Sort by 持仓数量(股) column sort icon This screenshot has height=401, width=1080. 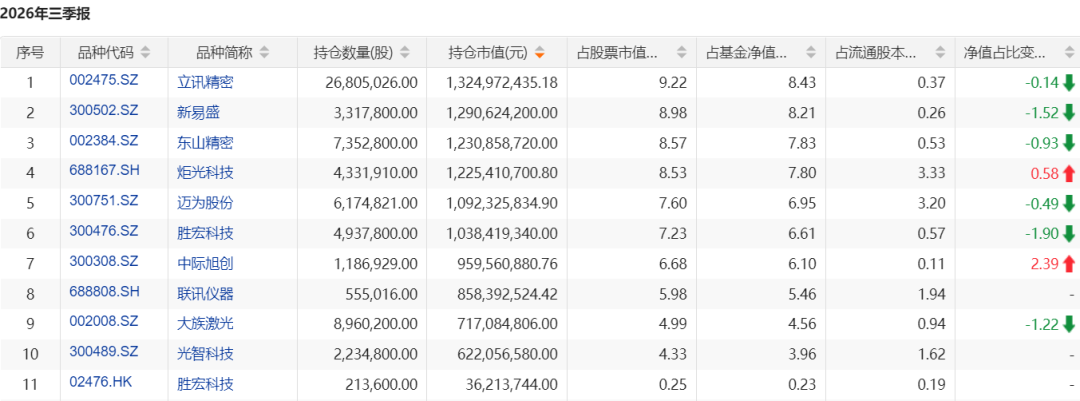pos(405,52)
